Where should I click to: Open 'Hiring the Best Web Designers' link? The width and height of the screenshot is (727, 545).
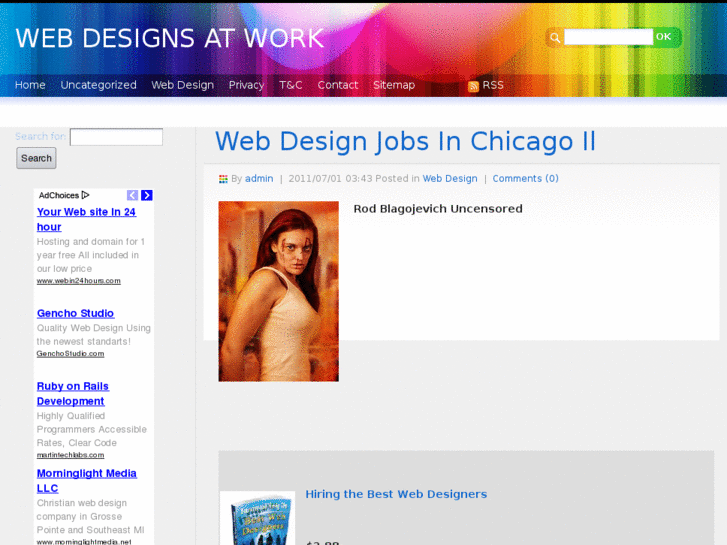pos(396,494)
